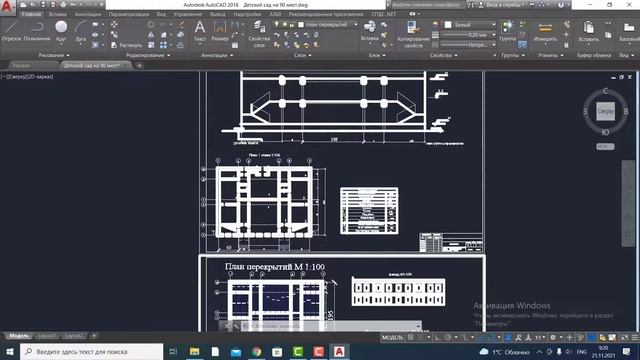640x360 pixels.
Task: Select the Полилиния (Polyline) tool
Action: tap(37, 31)
